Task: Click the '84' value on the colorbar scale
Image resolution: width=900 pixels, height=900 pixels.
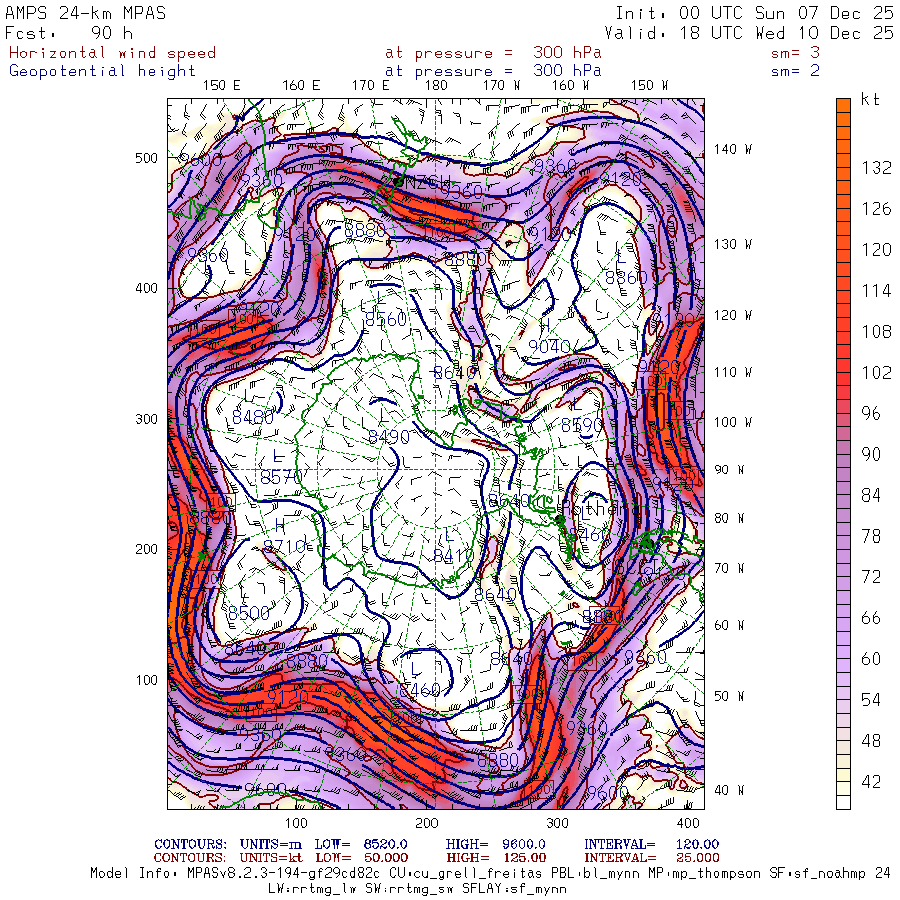Action: click(871, 495)
